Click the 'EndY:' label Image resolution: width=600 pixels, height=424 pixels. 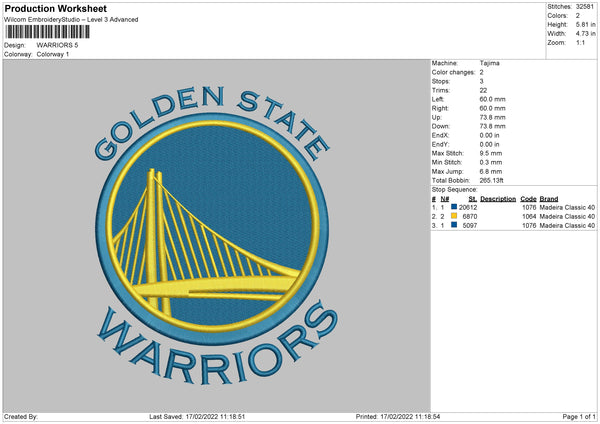point(440,144)
